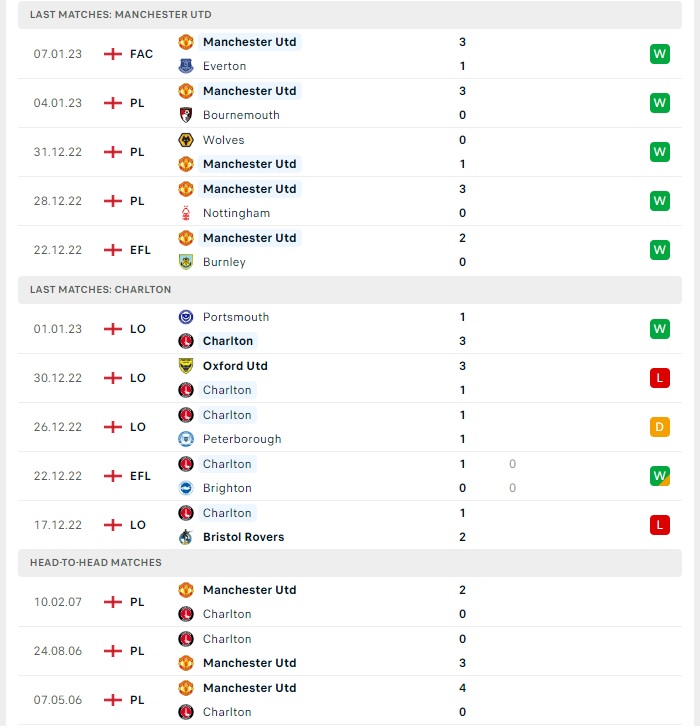Image resolution: width=700 pixels, height=728 pixels.
Task: Click the Oxford Utd crest icon
Action: (186, 366)
